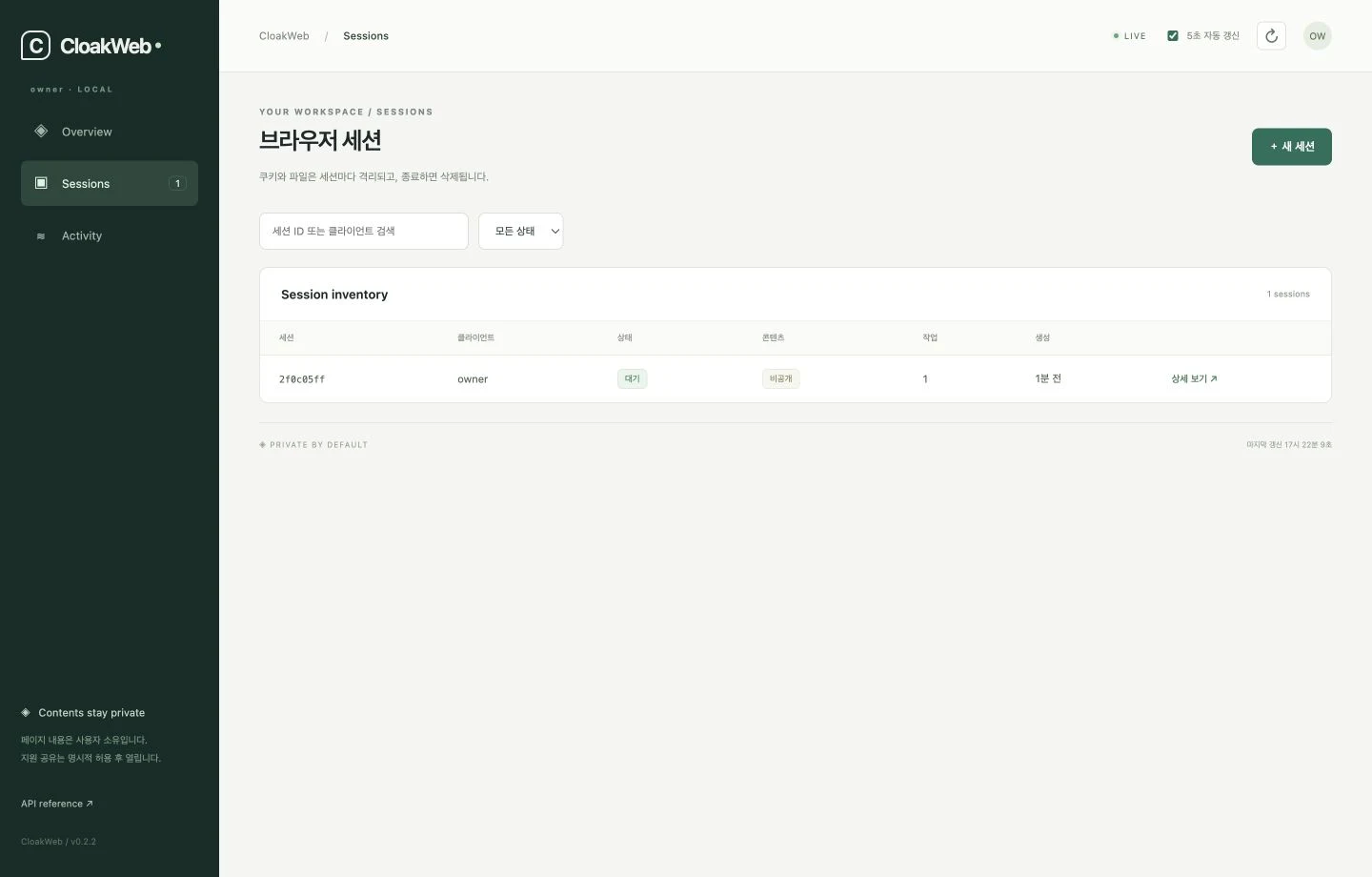Open the OW user avatar
Screen dimensions: 1372x877
point(1317,36)
